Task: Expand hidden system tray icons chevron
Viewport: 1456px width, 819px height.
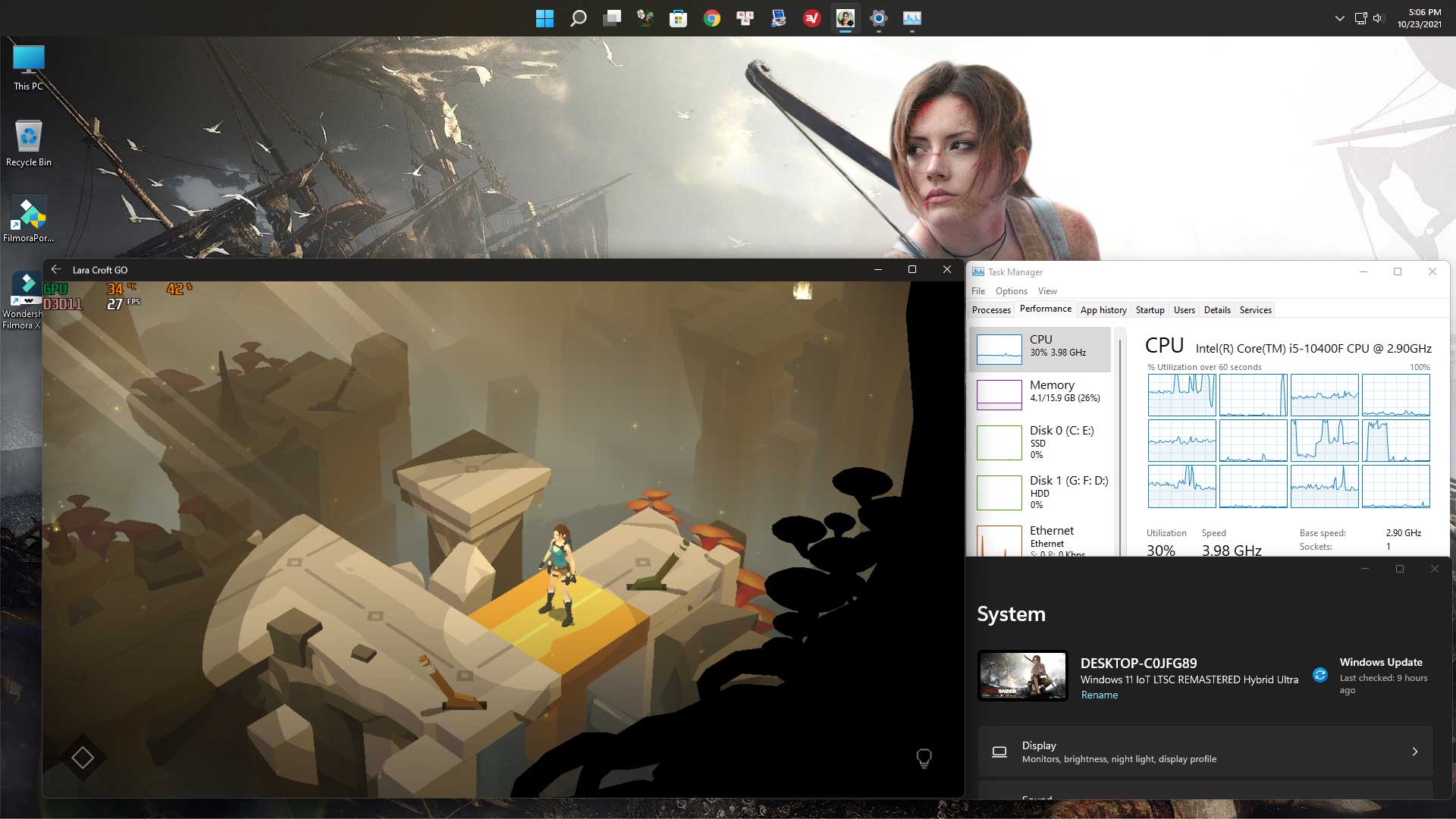Action: click(x=1339, y=18)
